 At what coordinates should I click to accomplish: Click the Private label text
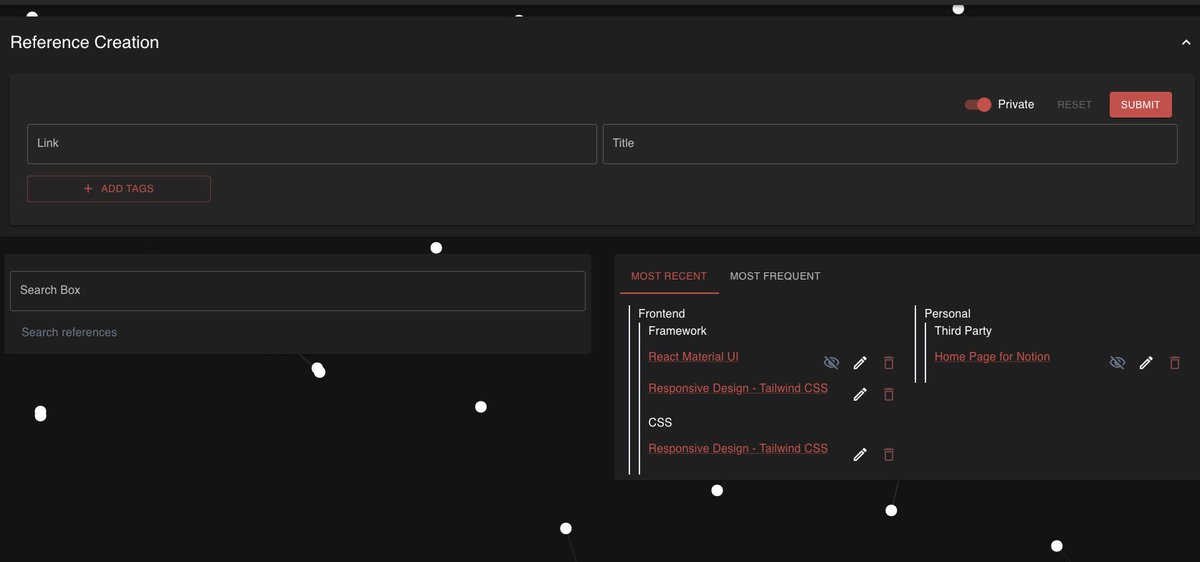(1016, 104)
